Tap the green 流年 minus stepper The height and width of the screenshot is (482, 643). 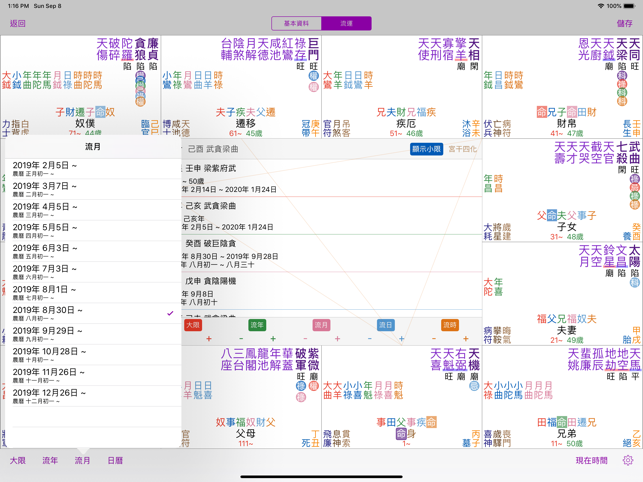tap(241, 339)
